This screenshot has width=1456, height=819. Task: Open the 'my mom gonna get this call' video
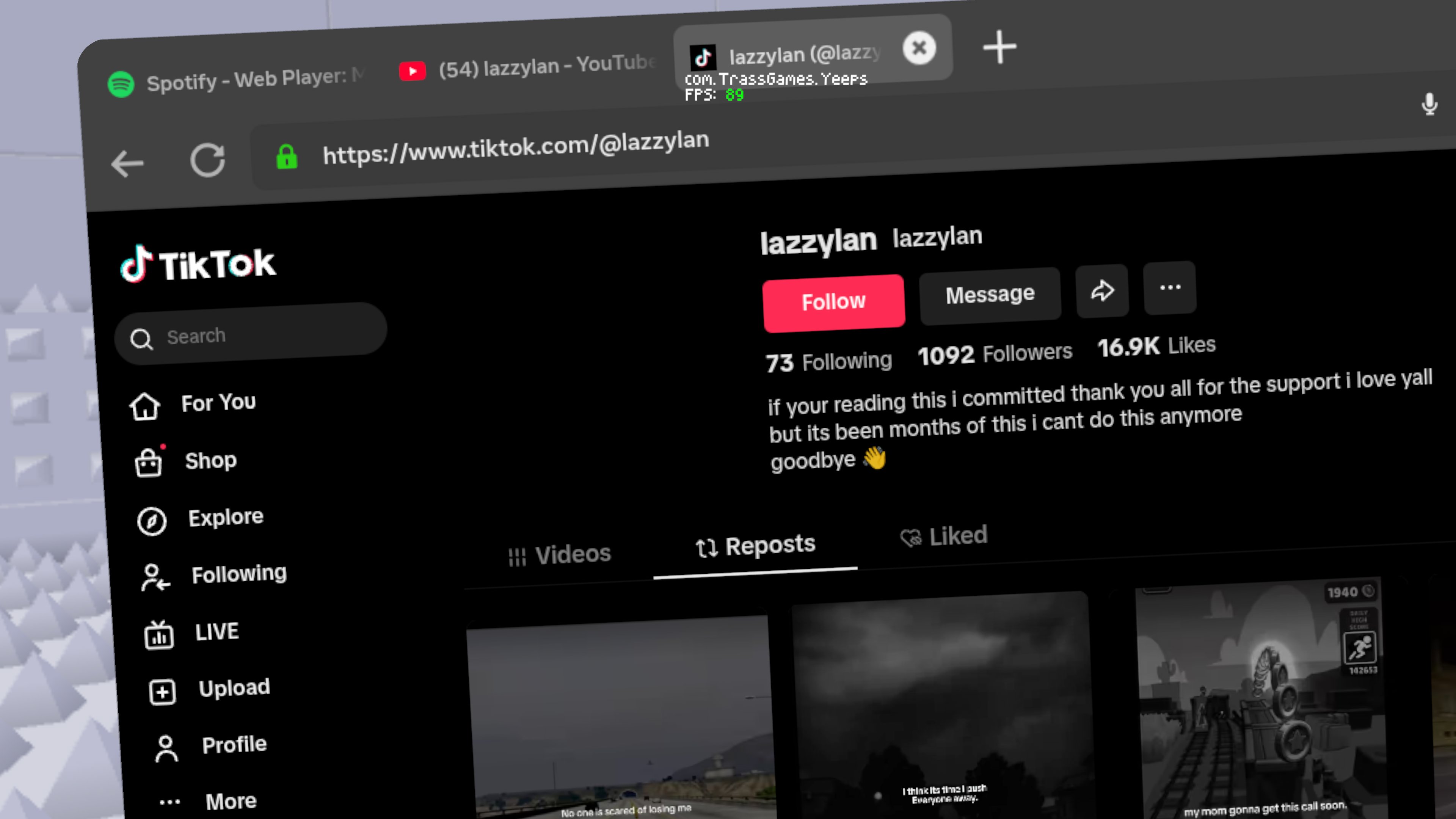click(1261, 698)
